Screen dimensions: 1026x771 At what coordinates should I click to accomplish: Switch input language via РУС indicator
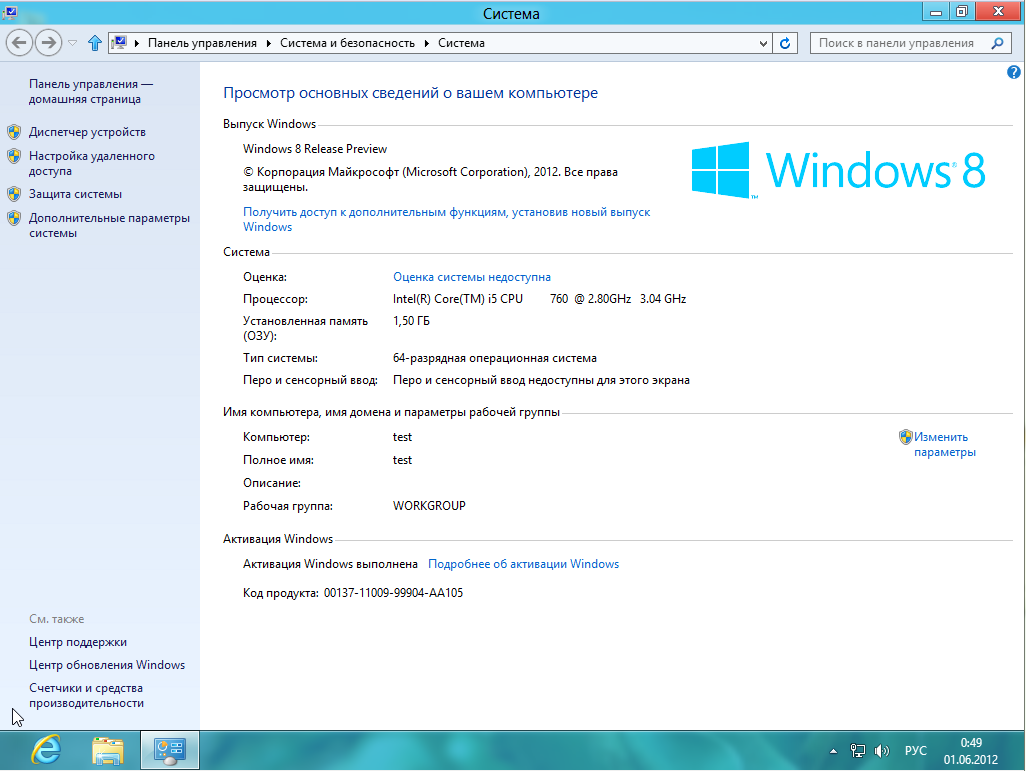915,751
